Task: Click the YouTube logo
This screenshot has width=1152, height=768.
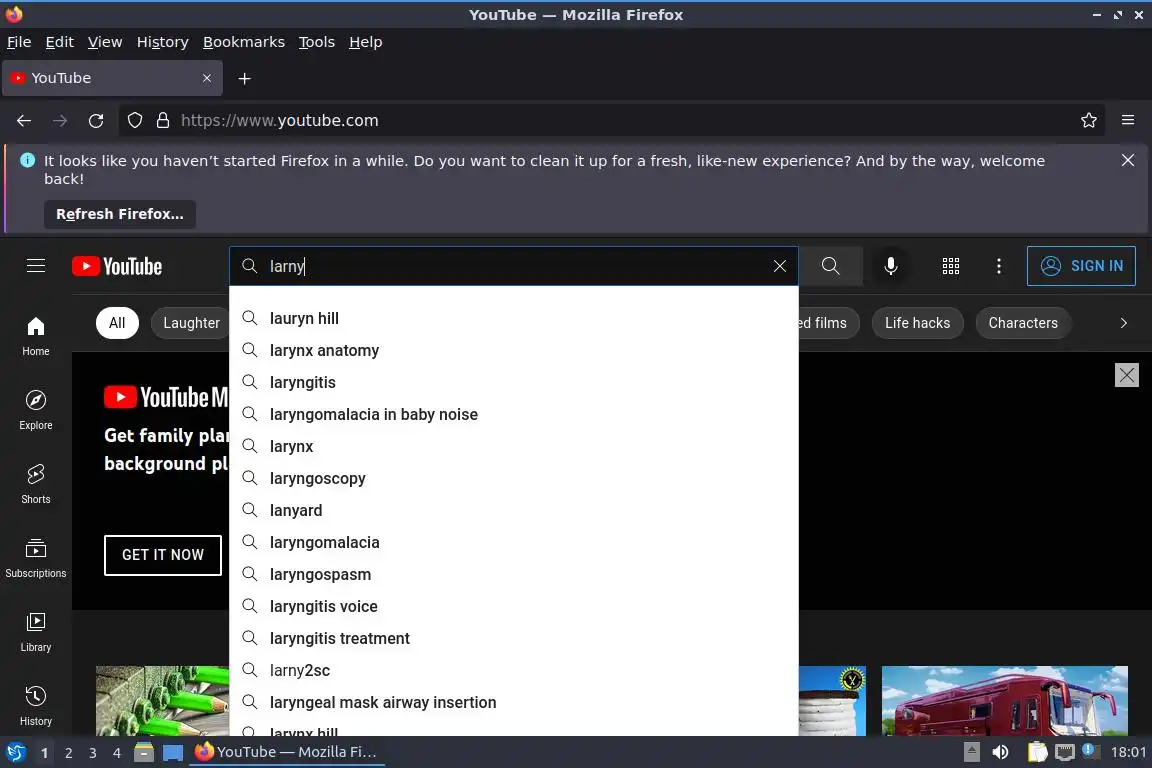Action: tap(117, 266)
